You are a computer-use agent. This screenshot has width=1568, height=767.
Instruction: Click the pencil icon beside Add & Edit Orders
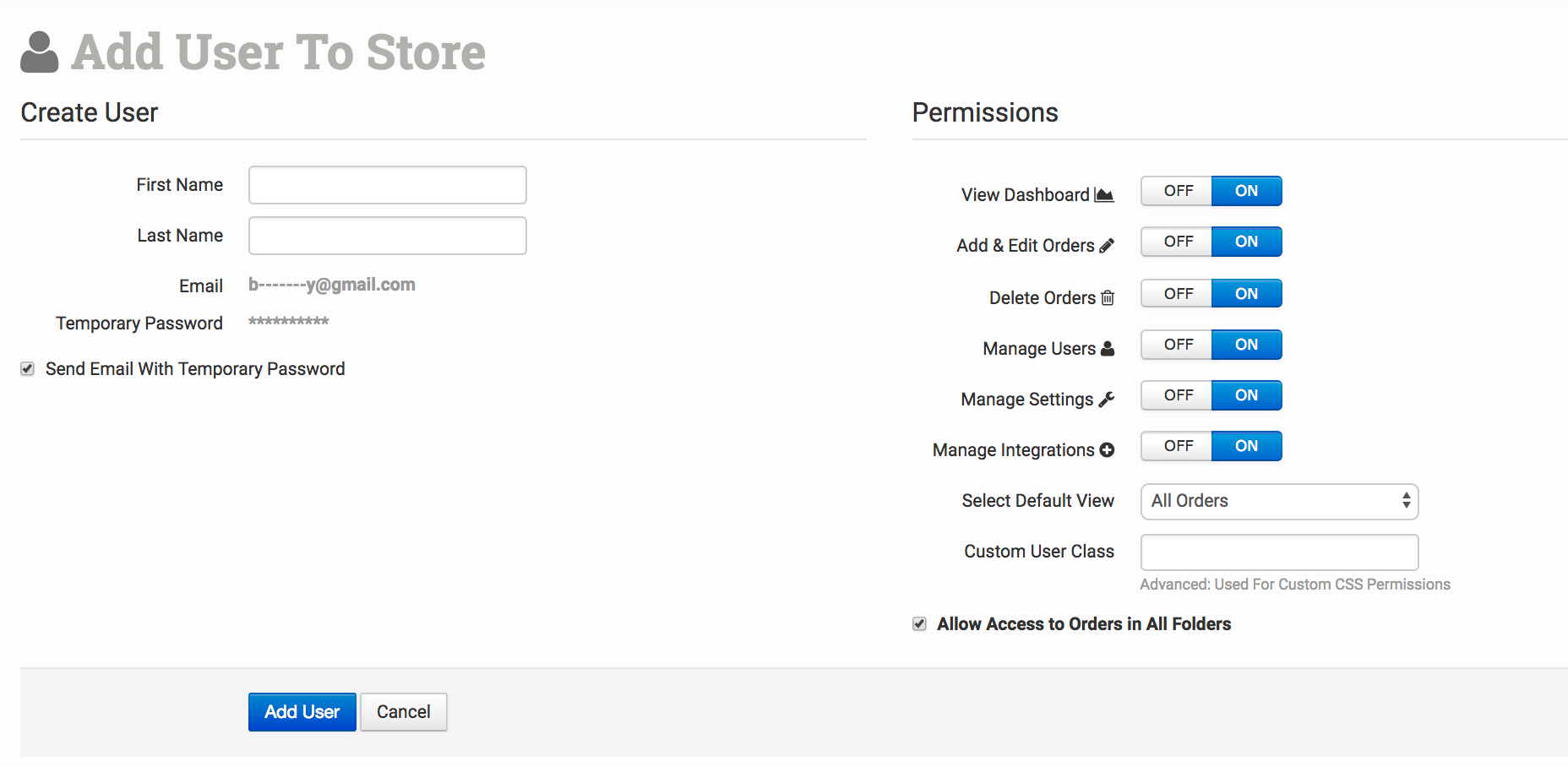tap(1107, 244)
